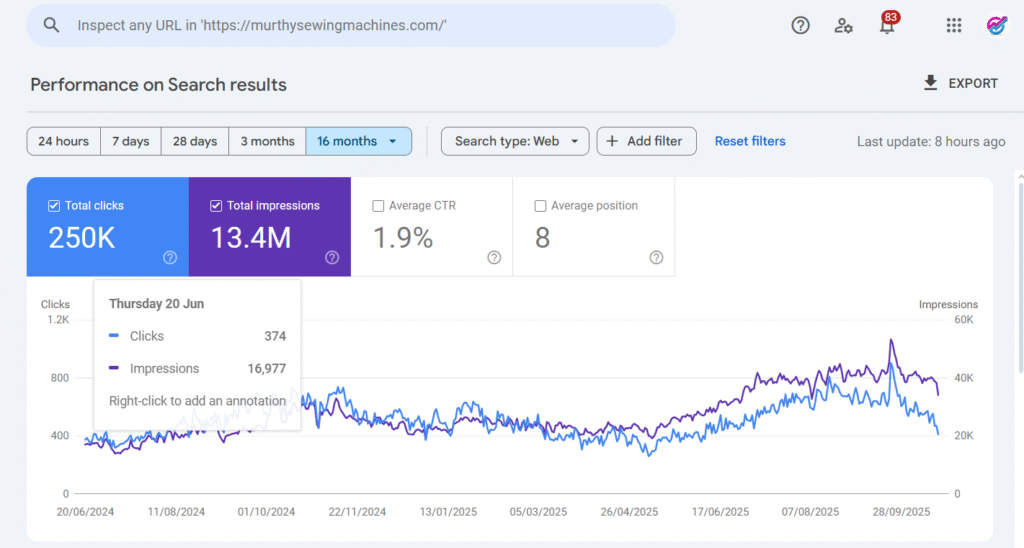Click the Add filter button

(646, 141)
